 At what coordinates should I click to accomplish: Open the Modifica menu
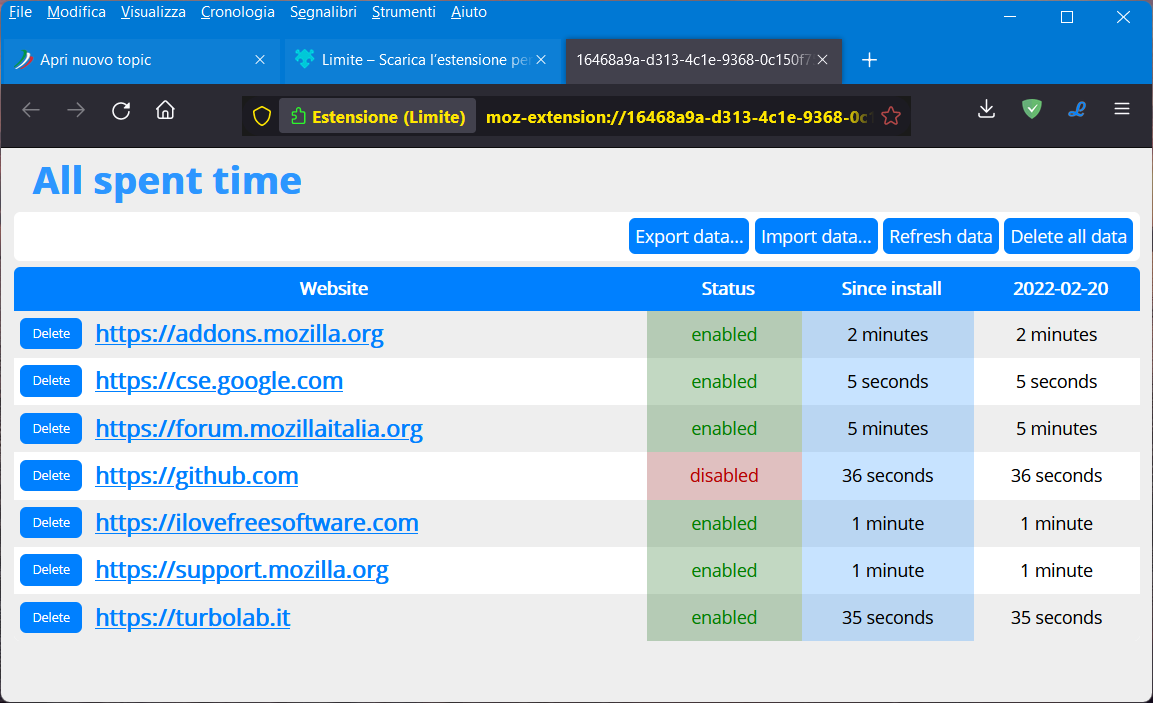(x=76, y=13)
